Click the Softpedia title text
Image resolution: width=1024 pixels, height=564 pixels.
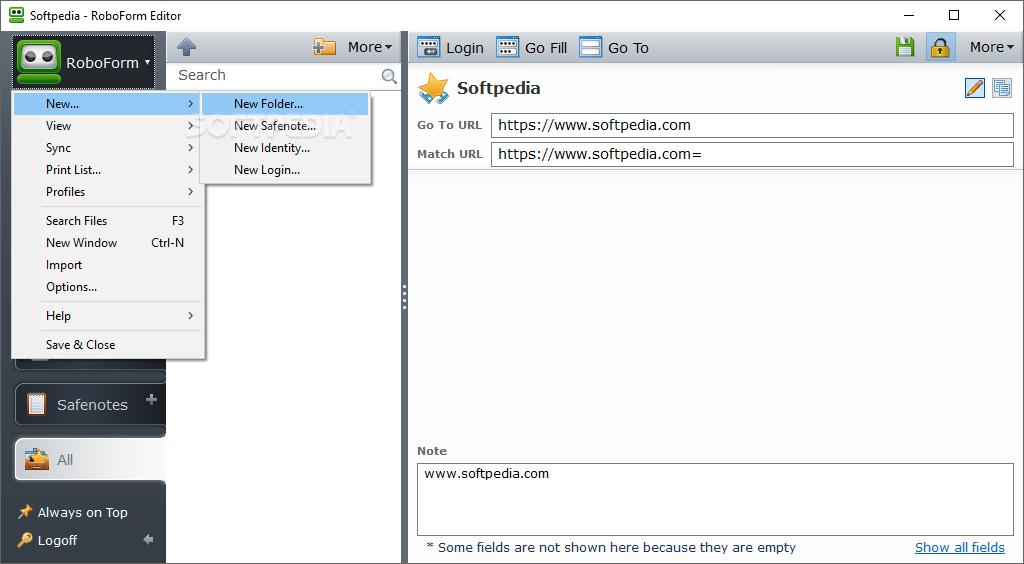(x=498, y=88)
